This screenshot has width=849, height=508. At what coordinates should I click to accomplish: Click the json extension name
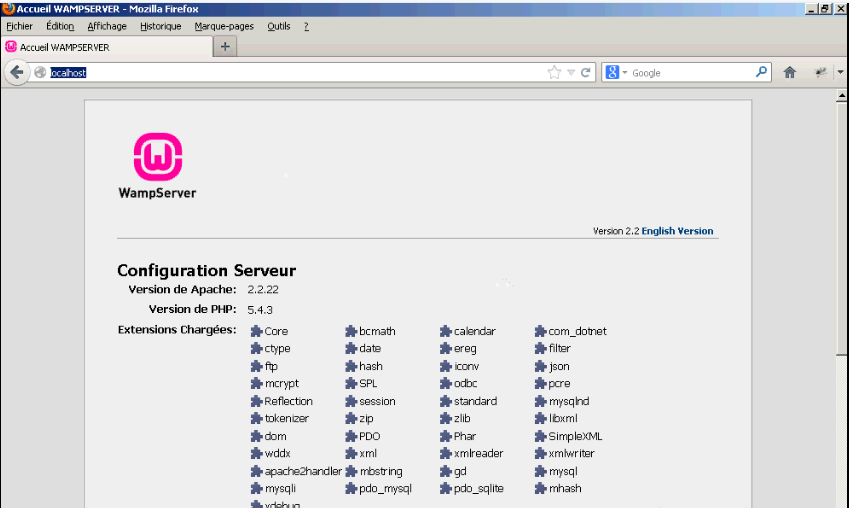click(559, 366)
